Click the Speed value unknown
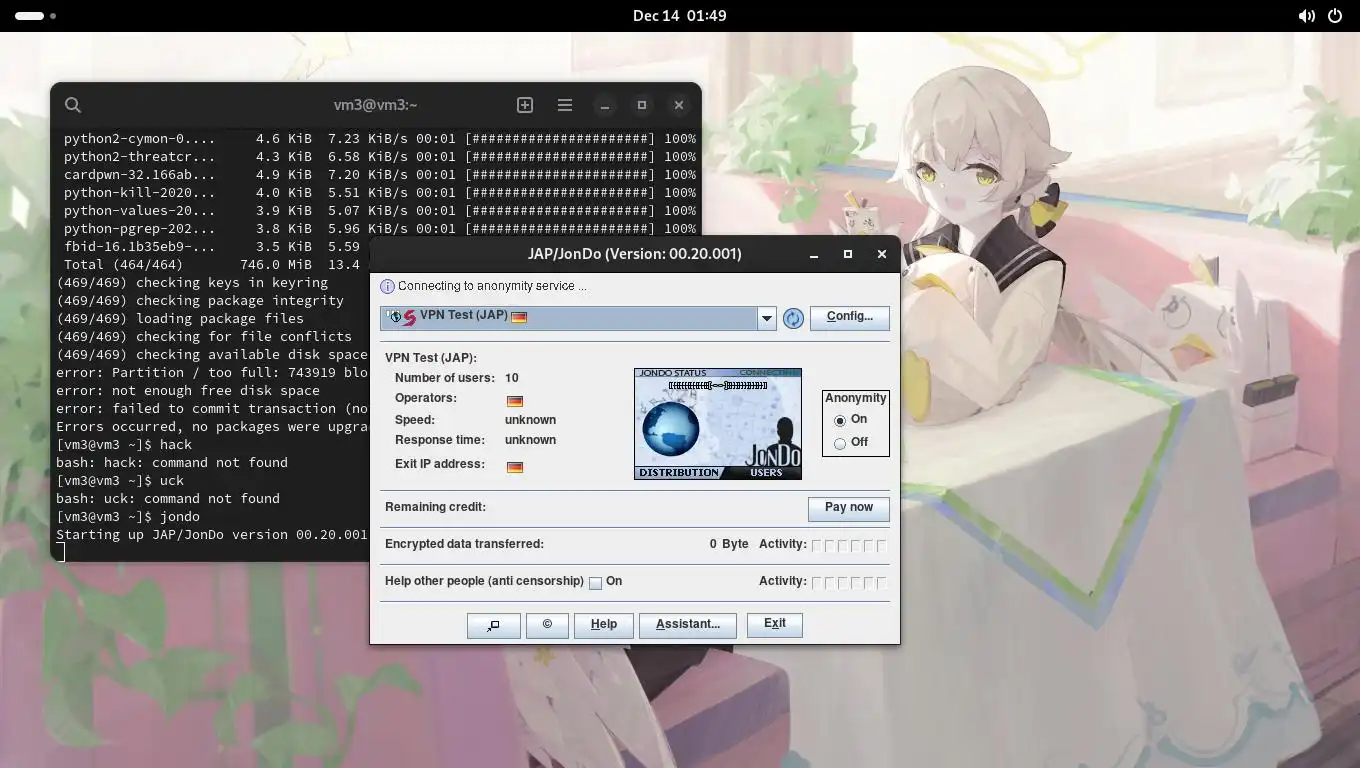 click(x=530, y=420)
